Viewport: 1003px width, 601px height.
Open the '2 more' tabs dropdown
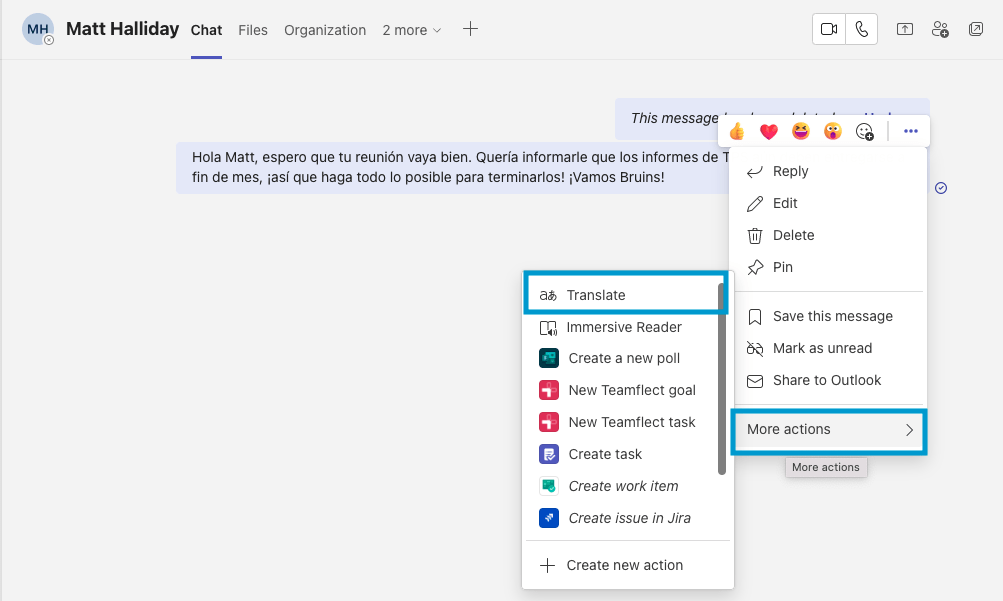click(x=411, y=30)
